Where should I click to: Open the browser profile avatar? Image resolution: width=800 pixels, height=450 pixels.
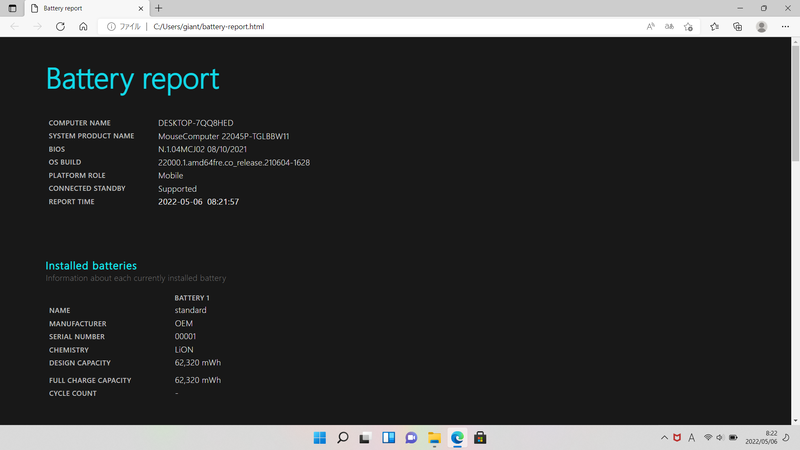761,27
